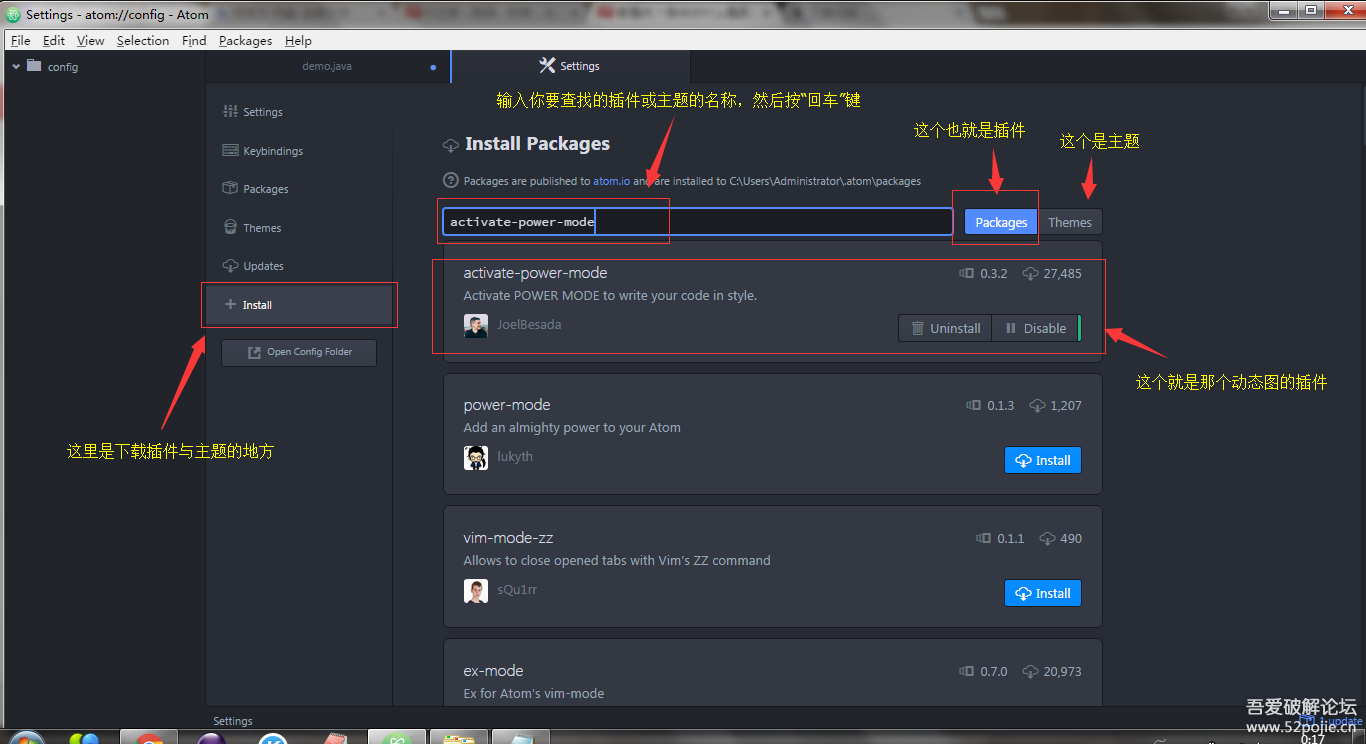1366x744 pixels.
Task: Open the Updates section in sidebar
Action: pos(263,266)
